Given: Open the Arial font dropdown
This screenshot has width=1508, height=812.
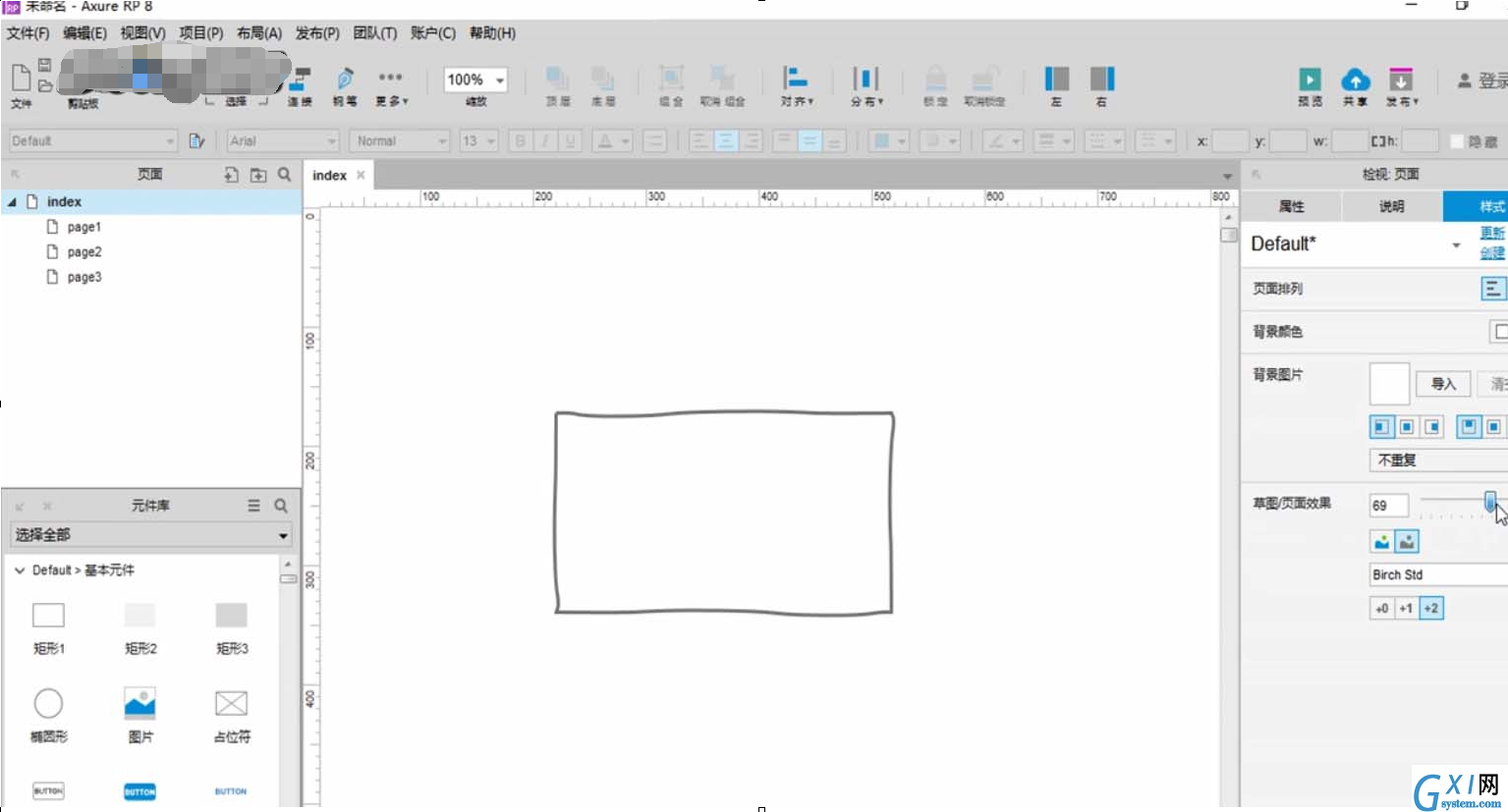Looking at the screenshot, I should (x=283, y=140).
